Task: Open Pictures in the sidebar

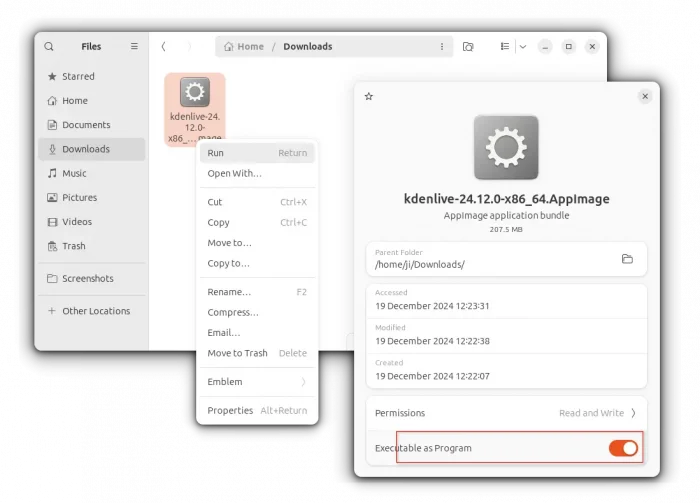Action: 92,197
